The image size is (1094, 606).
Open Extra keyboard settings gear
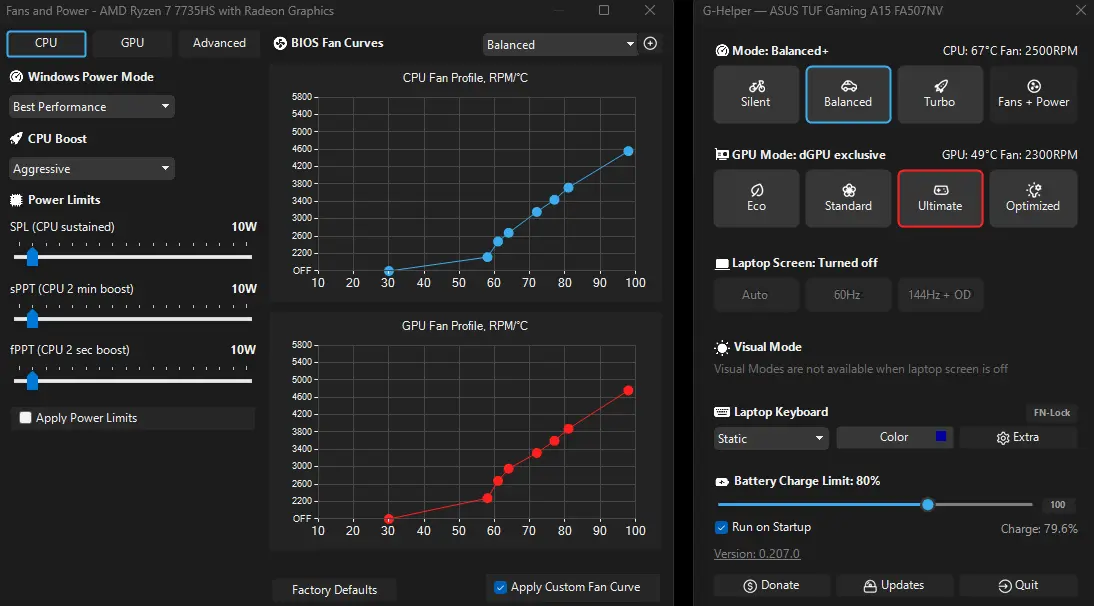pyautogui.click(x=1018, y=437)
